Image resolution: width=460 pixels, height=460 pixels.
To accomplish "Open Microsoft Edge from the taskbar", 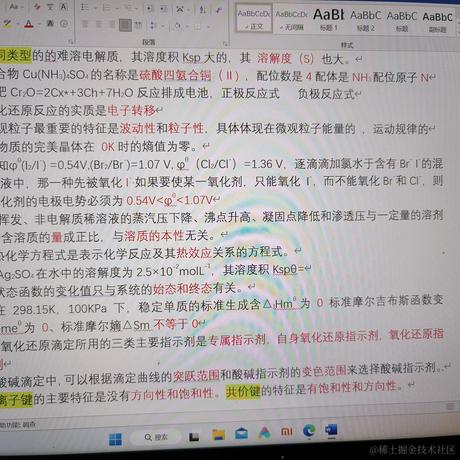I will click(309, 431).
